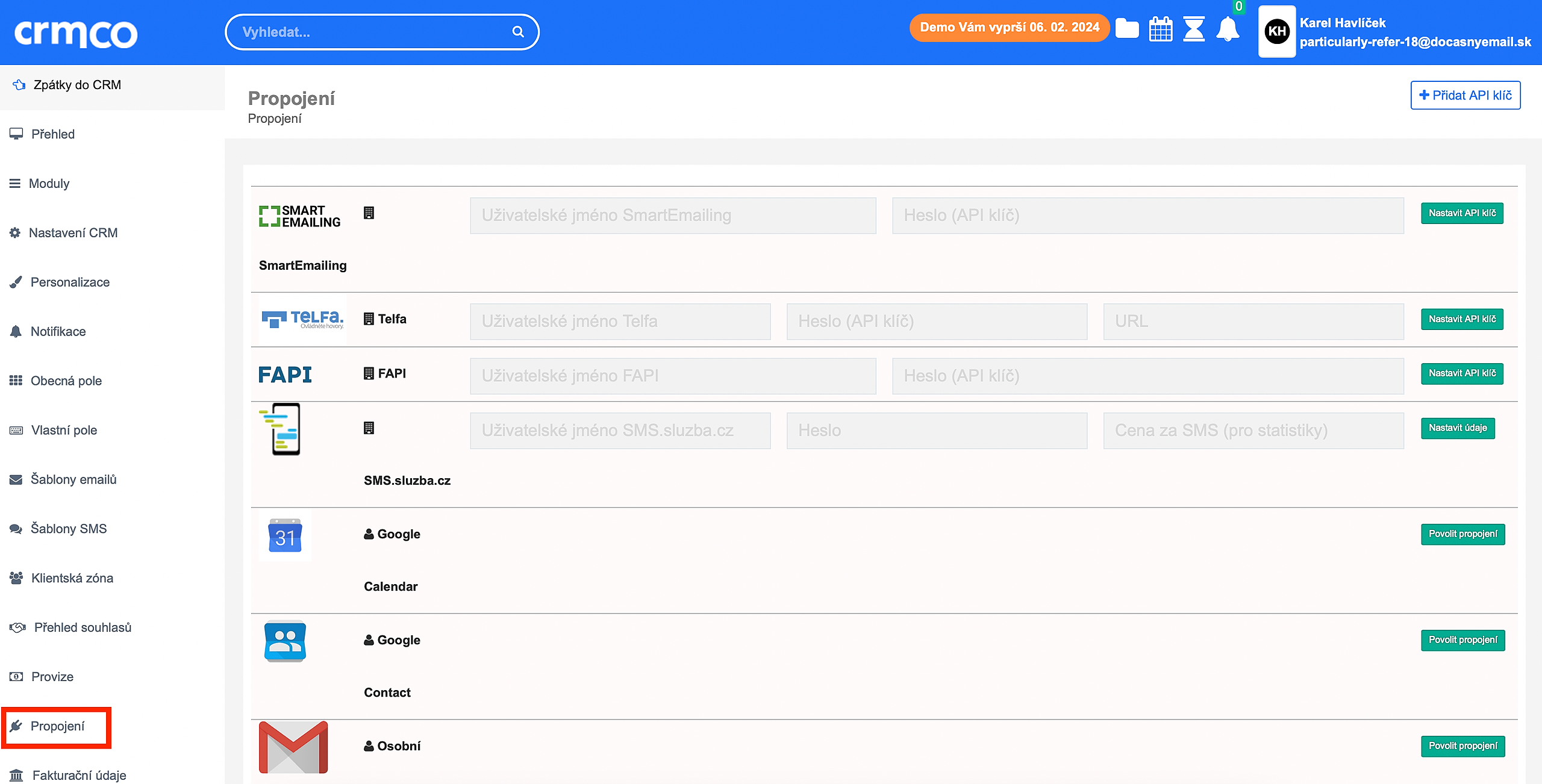Open the folder icon in header
This screenshot has width=1542, height=784.
(x=1127, y=29)
